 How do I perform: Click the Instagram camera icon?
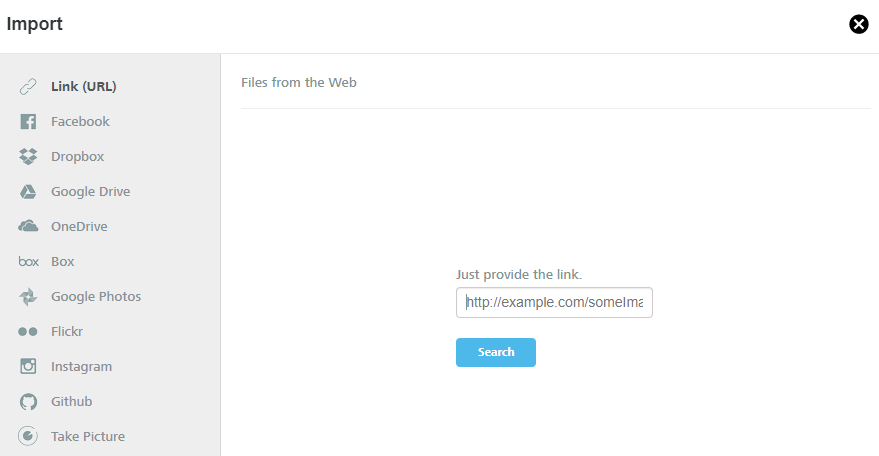click(x=28, y=366)
